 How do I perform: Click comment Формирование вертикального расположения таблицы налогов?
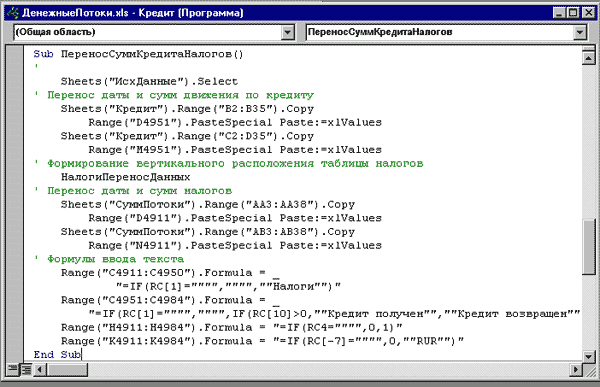(235, 163)
